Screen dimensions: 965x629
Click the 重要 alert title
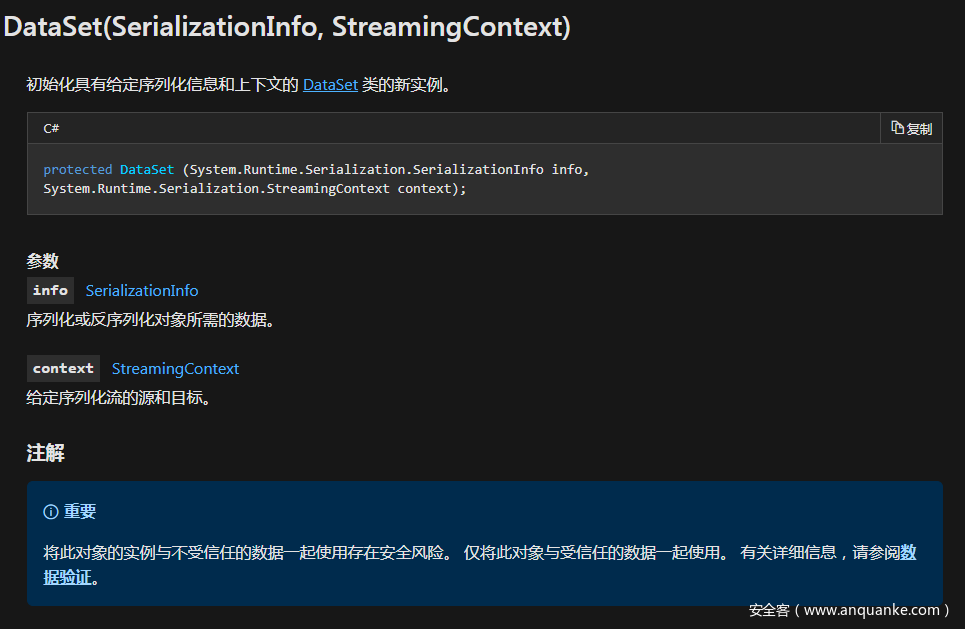pyautogui.click(x=80, y=512)
